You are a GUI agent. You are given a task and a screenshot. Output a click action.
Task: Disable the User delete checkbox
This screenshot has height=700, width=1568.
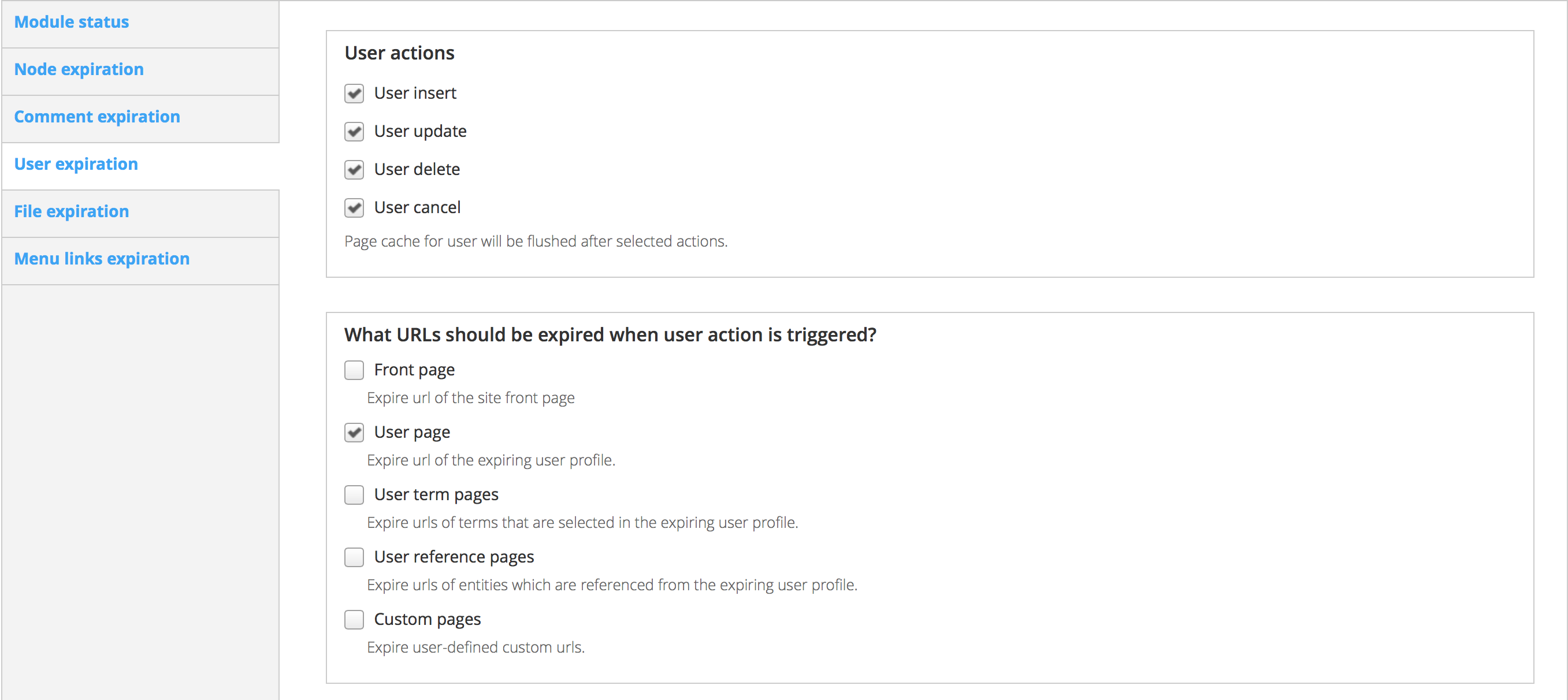click(x=354, y=170)
